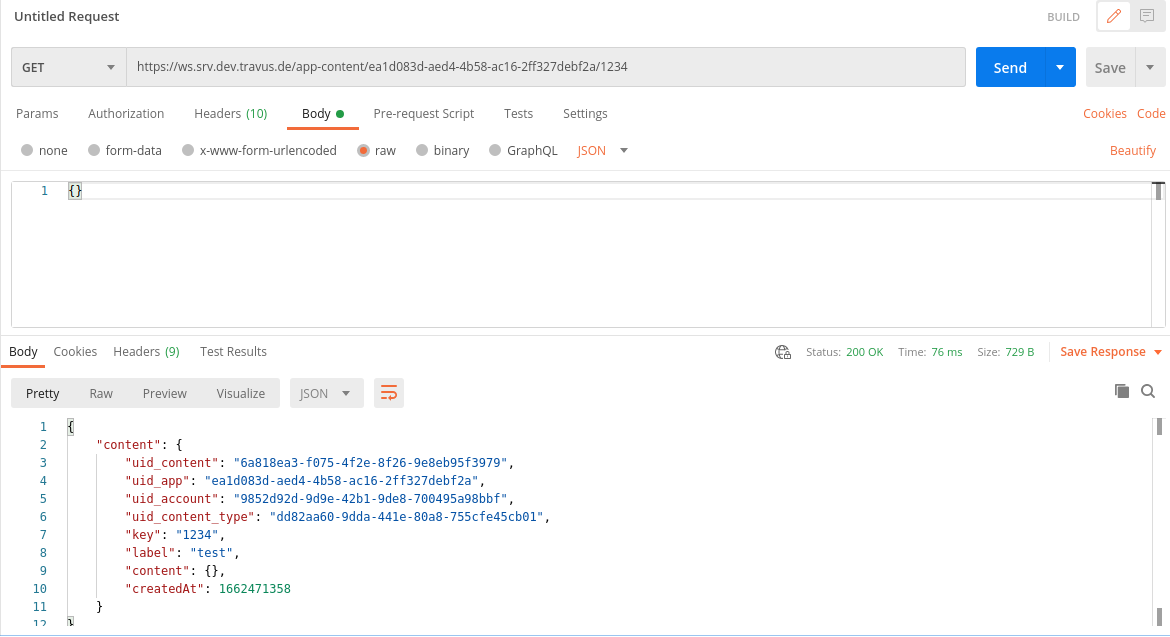Switch to the Authorization tab
Viewport: 1170px width, 637px height.
pos(126,114)
